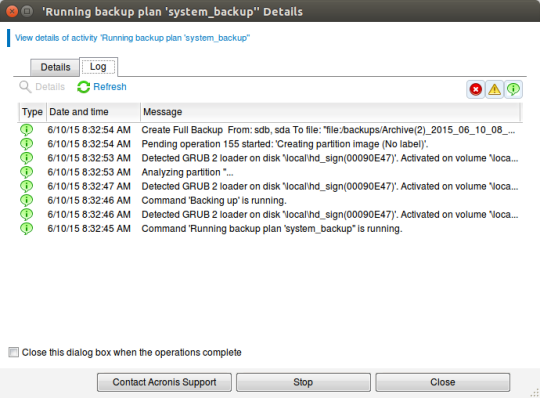Click the Details magnifier icon in toolbar
Screen dimensions: 540x398
[25, 87]
